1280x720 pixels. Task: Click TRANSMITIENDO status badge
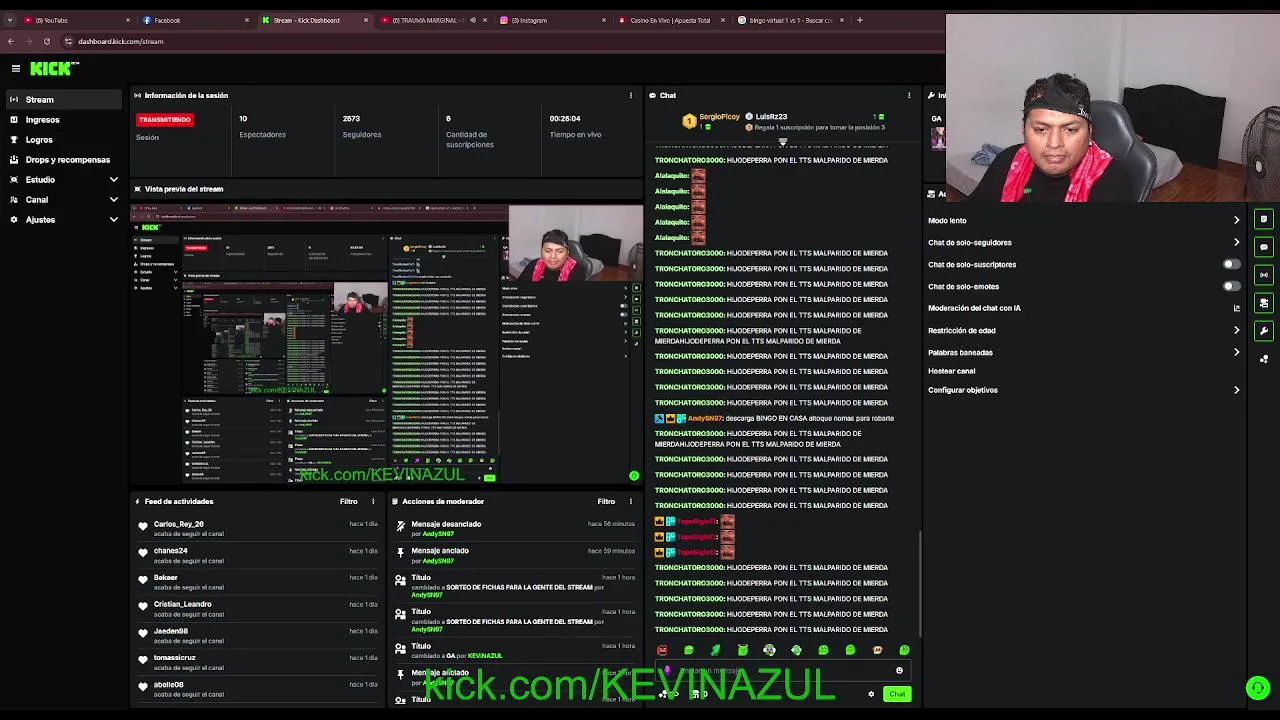pyautogui.click(x=165, y=119)
